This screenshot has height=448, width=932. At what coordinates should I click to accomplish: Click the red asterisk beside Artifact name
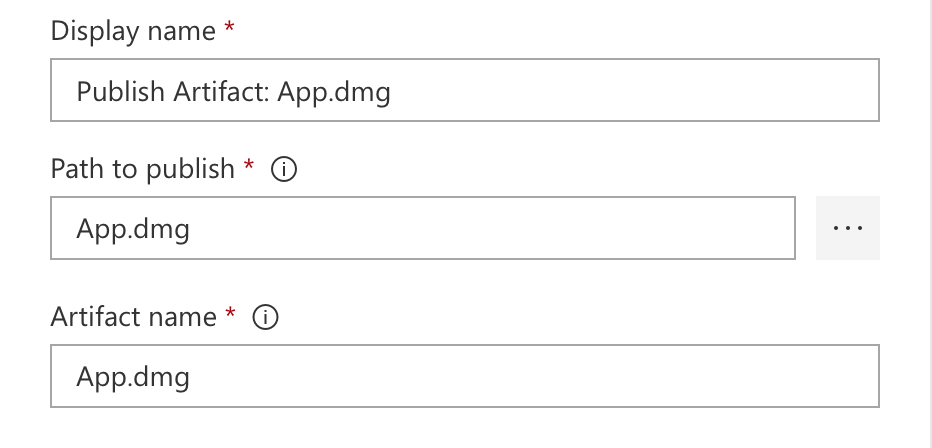pyautogui.click(x=230, y=313)
